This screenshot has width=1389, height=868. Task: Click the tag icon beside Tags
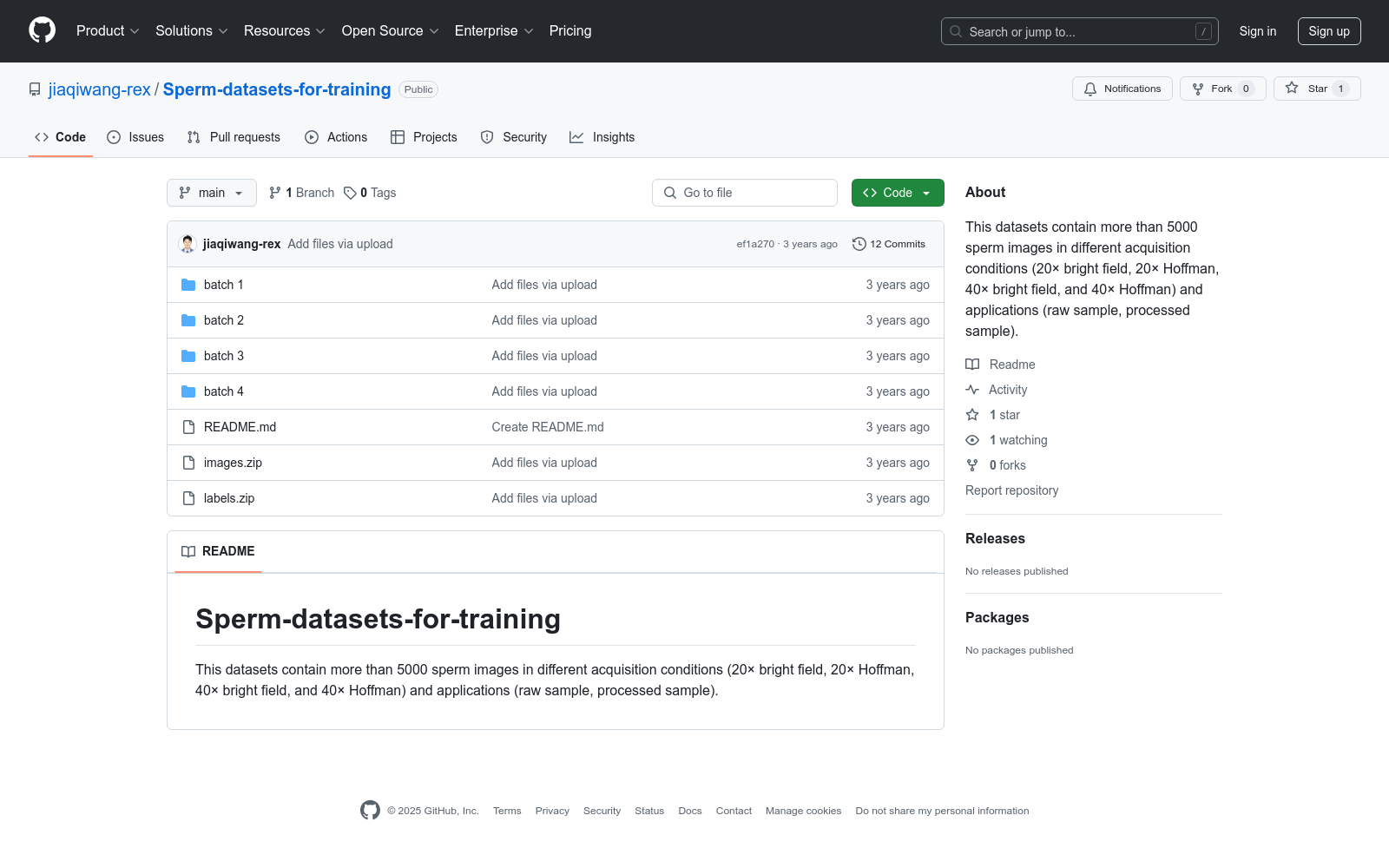pyautogui.click(x=350, y=193)
